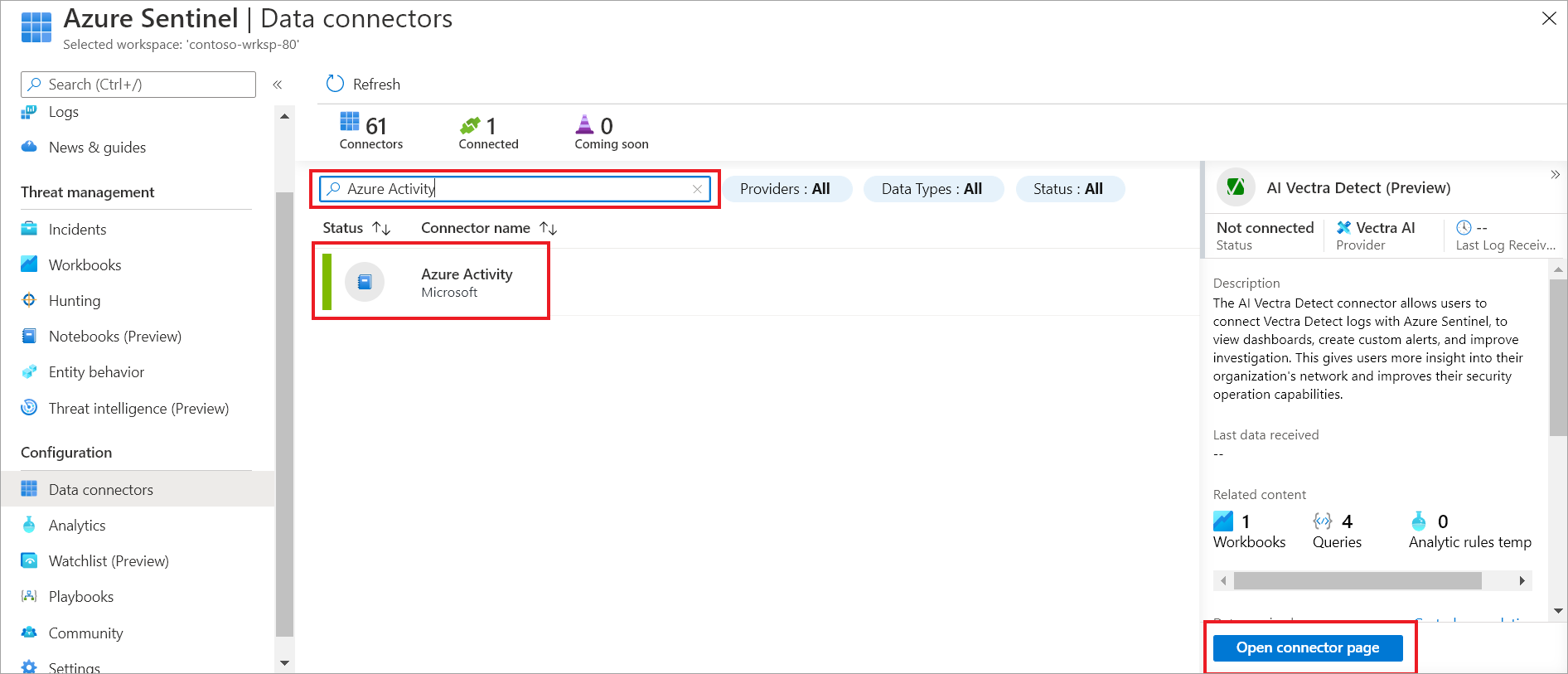Click the Refresh circular arrow icon
This screenshot has width=1568, height=674.
coord(335,84)
